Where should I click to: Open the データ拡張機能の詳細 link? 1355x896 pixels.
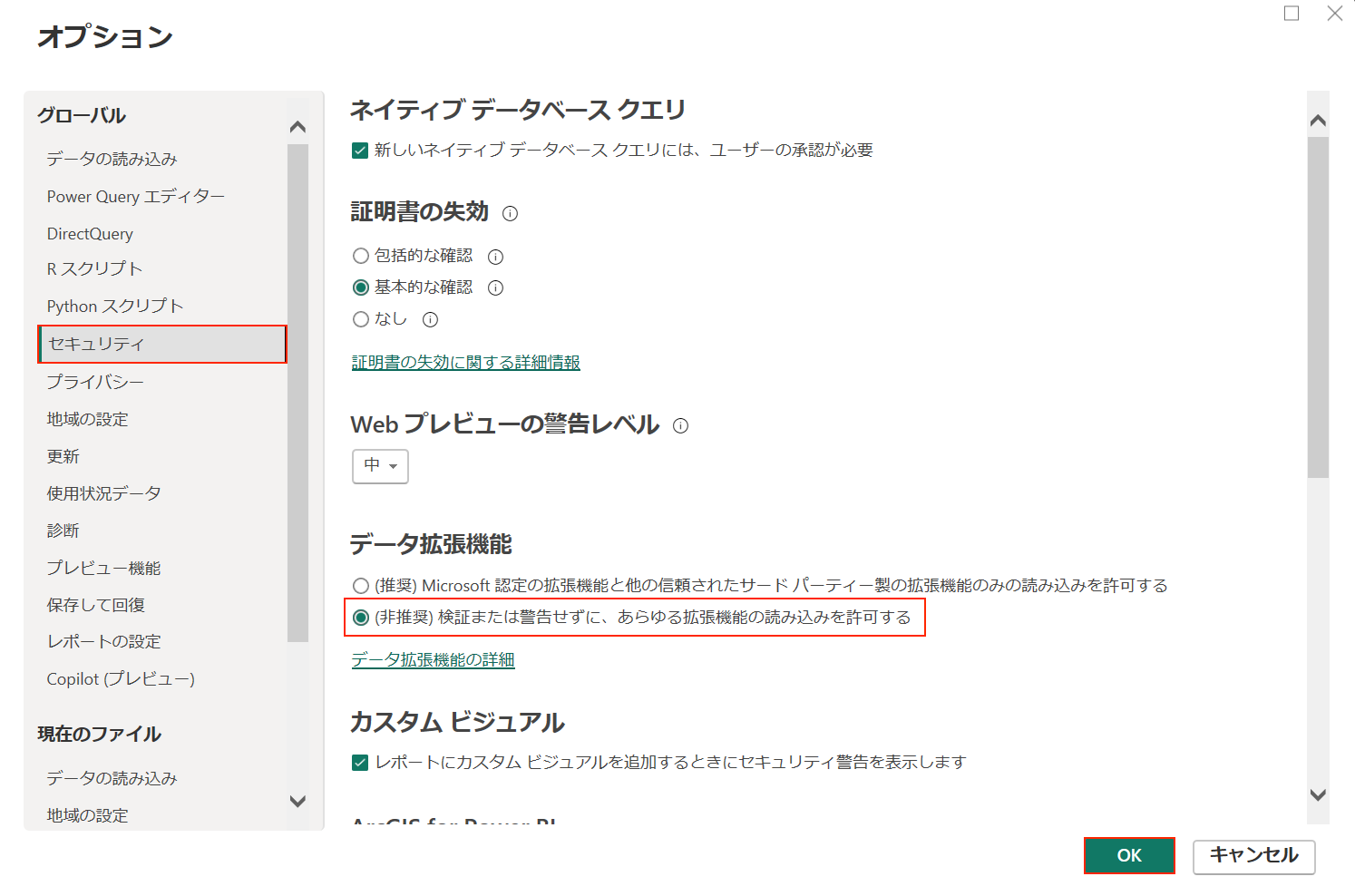(x=432, y=659)
